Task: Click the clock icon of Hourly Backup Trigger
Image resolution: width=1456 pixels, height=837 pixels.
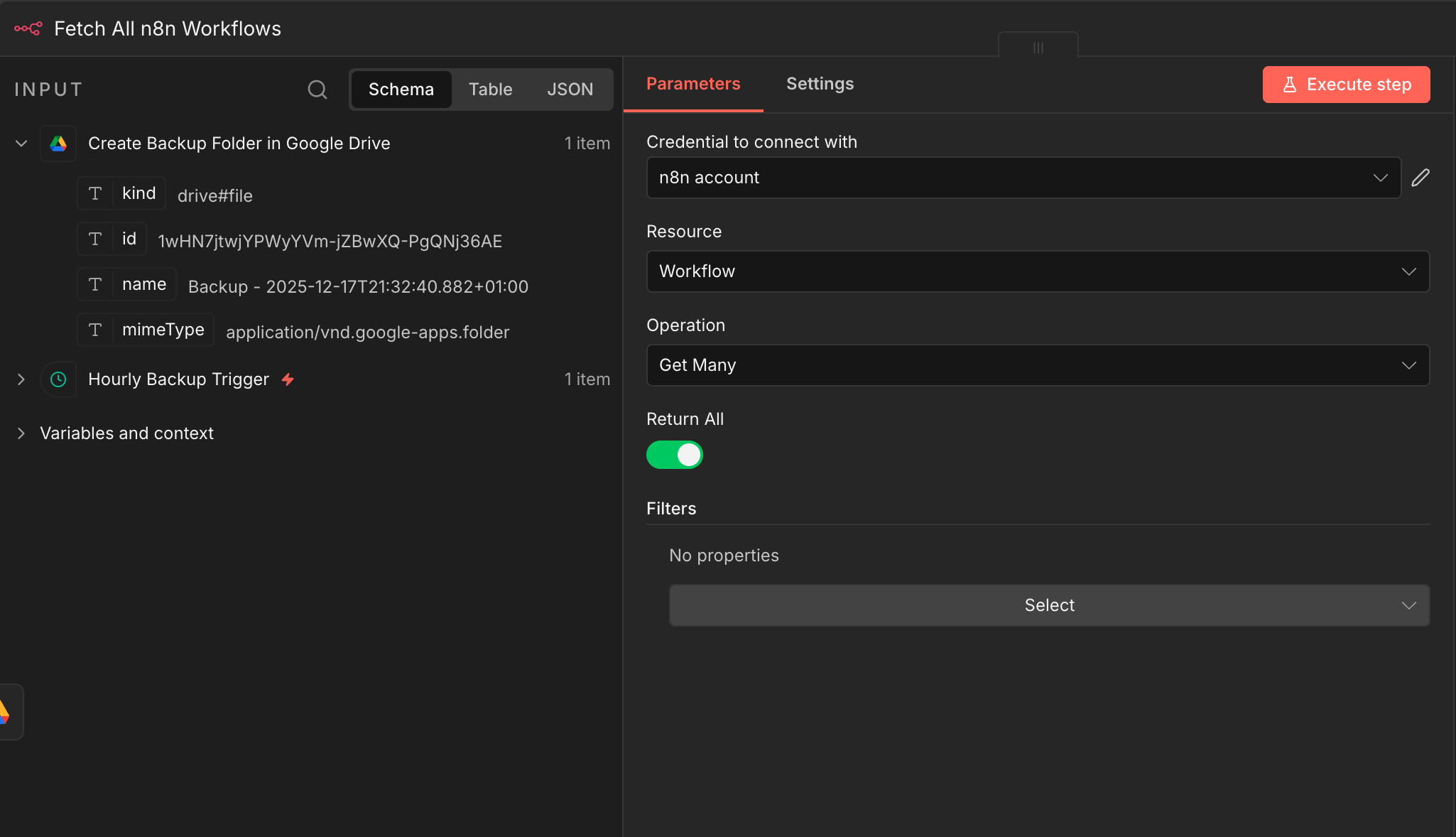Action: tap(58, 379)
